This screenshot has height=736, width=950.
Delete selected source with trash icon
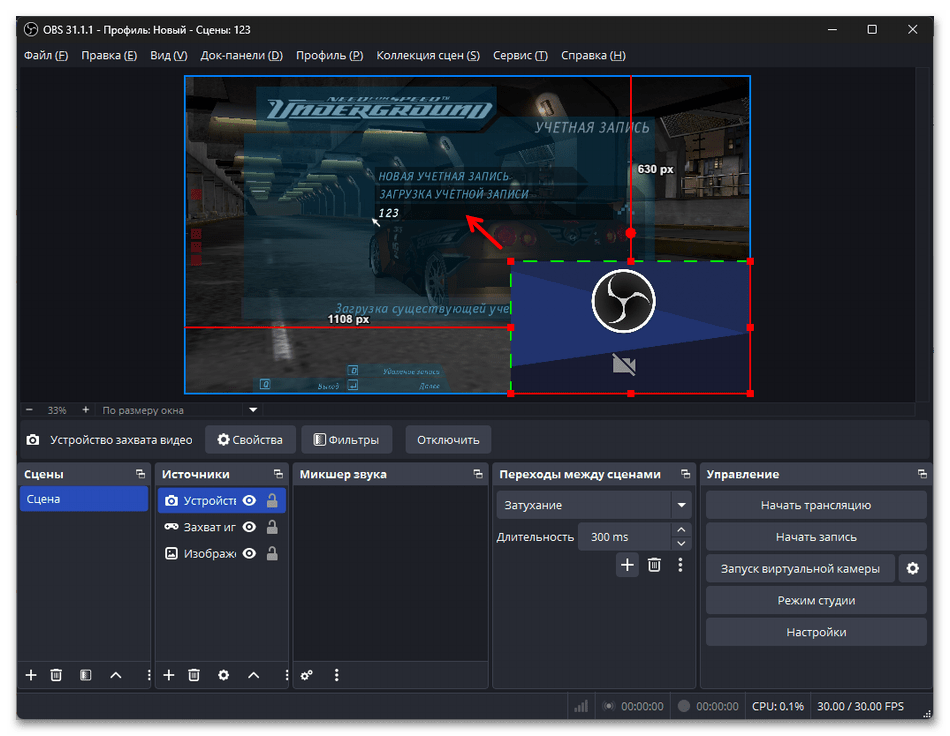click(194, 675)
